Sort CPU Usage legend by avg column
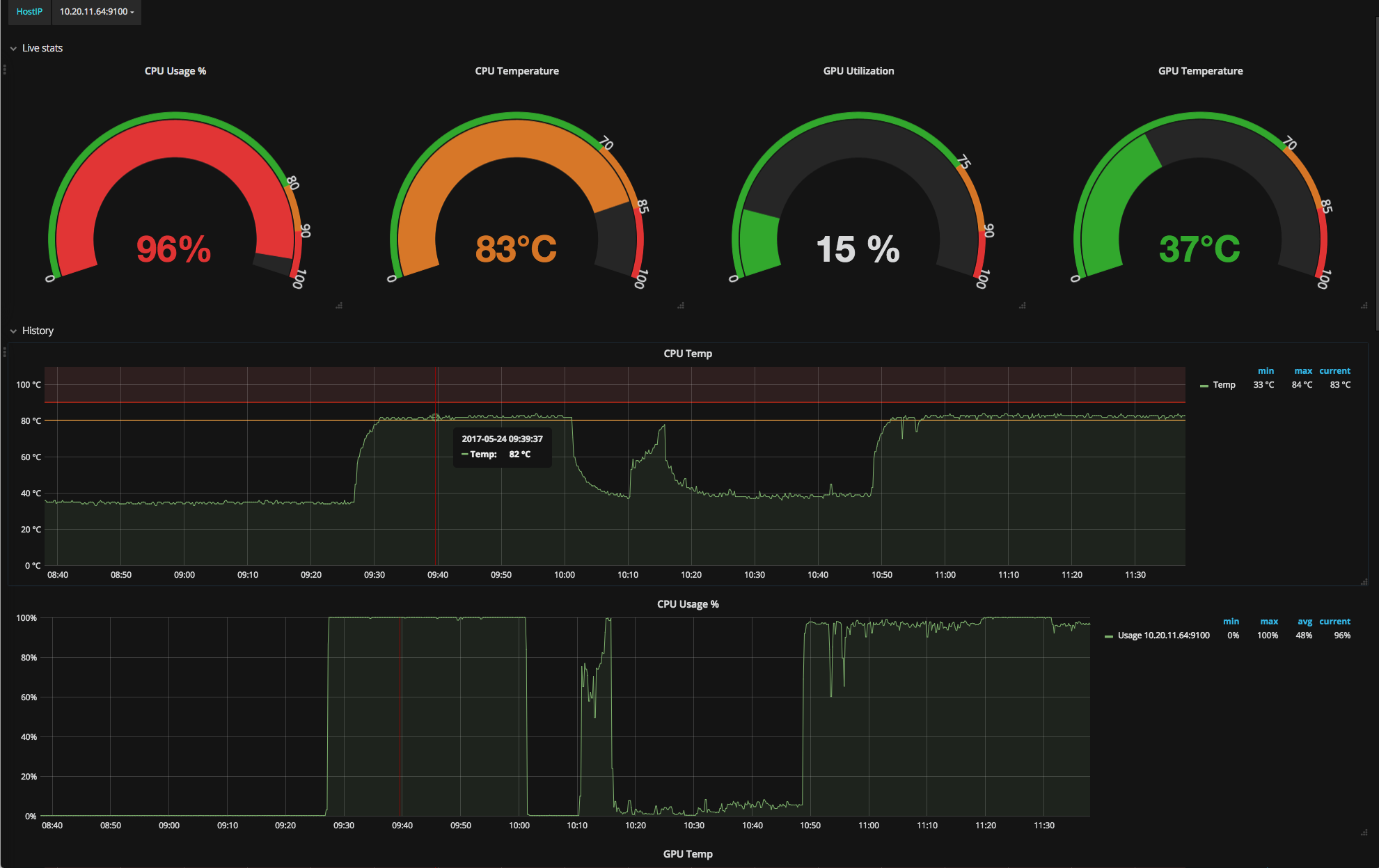The image size is (1379, 868). coord(1305,621)
